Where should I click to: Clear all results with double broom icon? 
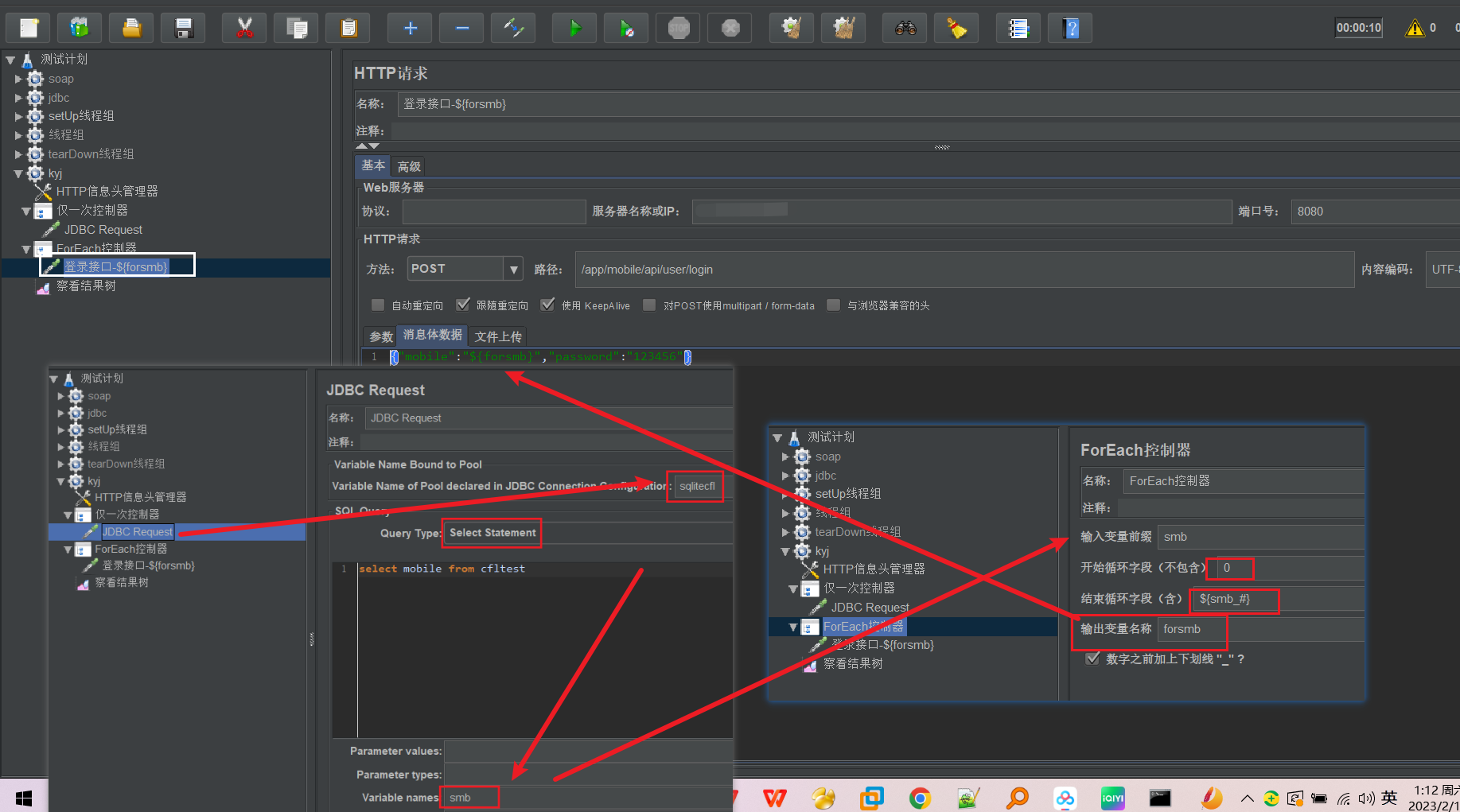click(843, 29)
